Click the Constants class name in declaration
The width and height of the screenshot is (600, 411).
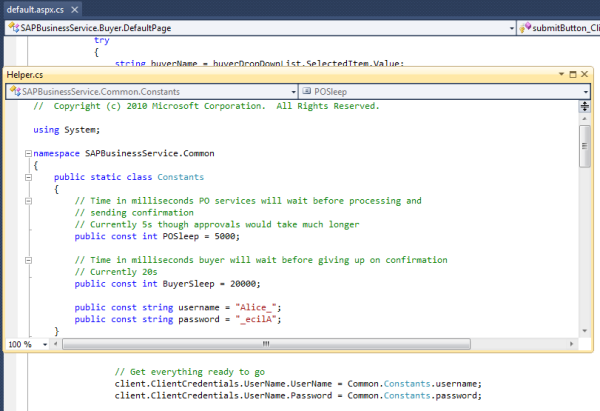pos(181,177)
